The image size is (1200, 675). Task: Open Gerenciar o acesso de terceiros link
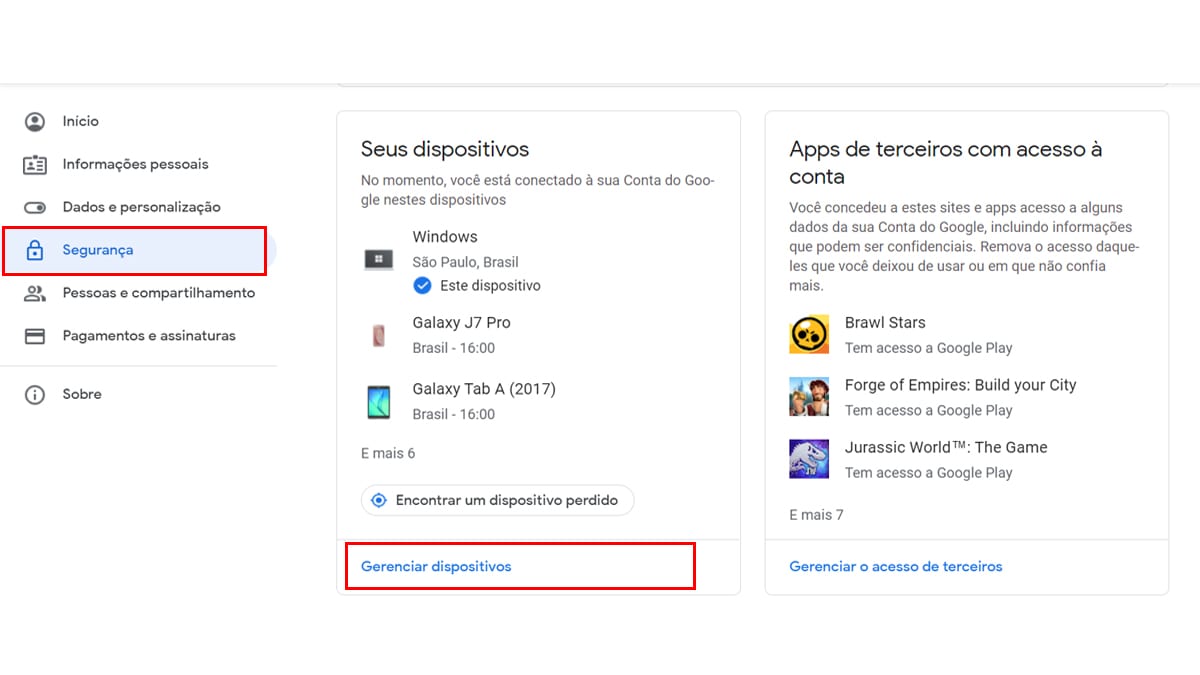pyautogui.click(x=895, y=567)
